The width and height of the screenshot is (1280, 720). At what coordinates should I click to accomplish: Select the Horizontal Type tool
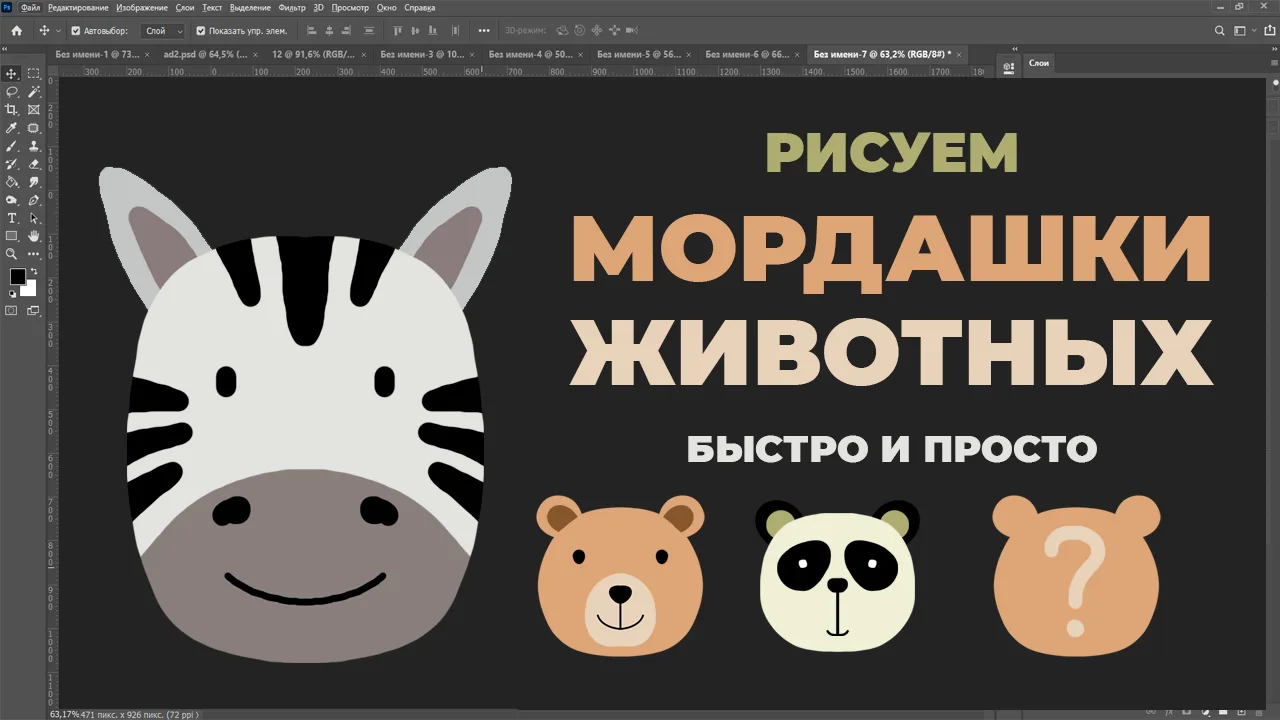point(12,218)
